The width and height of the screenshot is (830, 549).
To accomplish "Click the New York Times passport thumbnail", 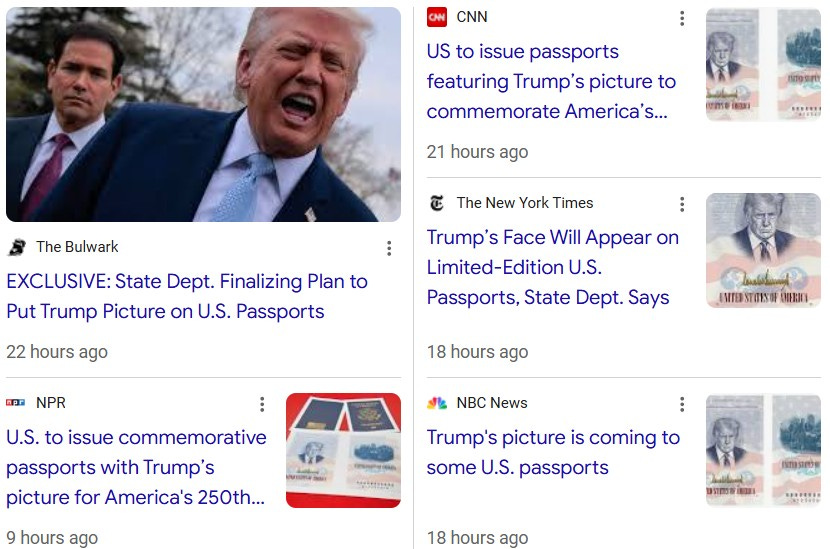I will [x=763, y=250].
